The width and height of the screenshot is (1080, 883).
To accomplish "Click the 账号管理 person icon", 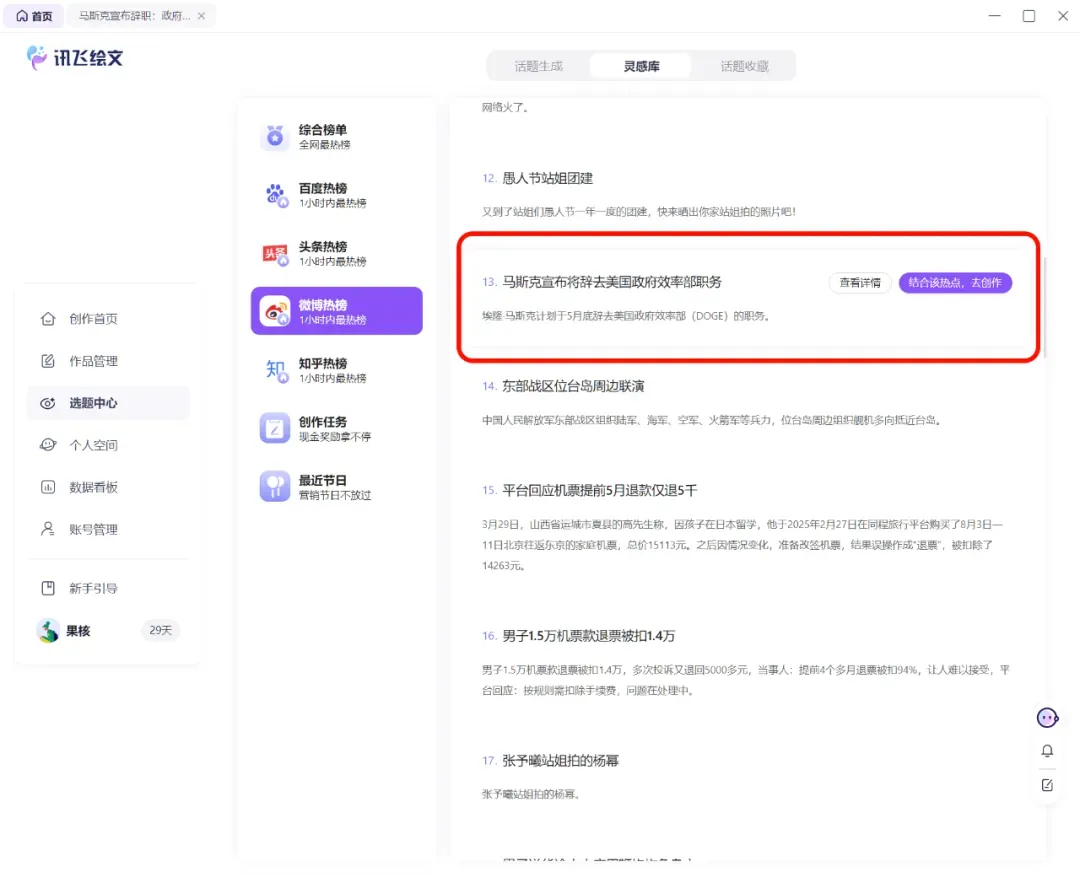I will [x=48, y=530].
